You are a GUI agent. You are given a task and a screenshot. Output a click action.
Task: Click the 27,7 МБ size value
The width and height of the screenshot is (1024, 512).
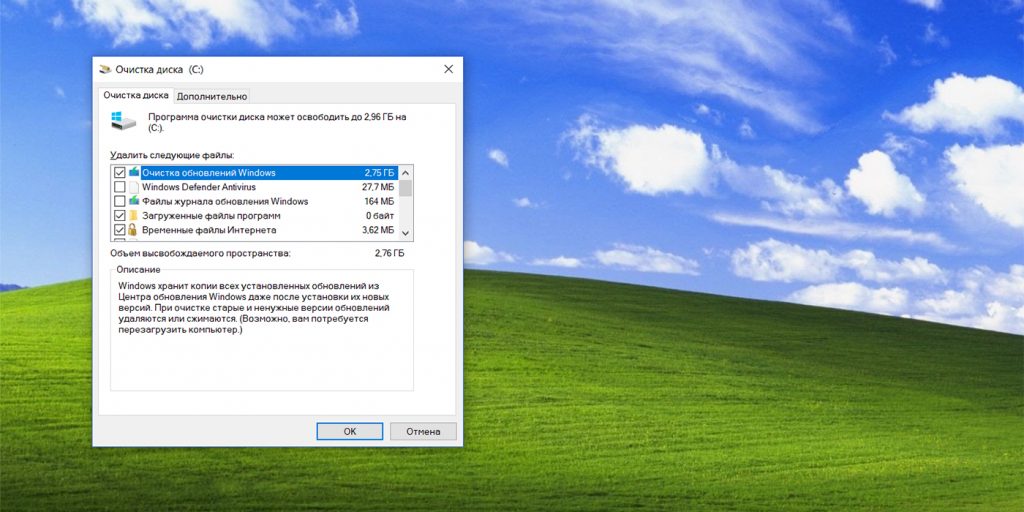[378, 187]
